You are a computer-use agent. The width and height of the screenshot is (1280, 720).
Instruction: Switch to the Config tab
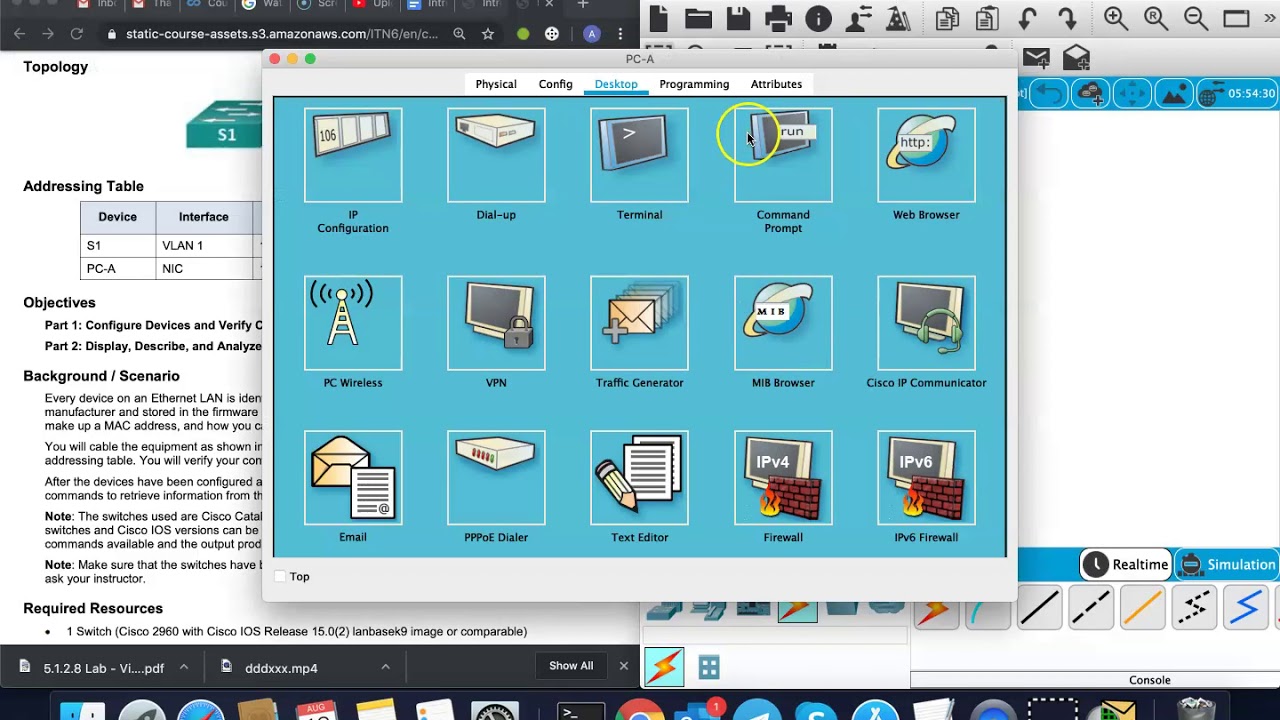tap(556, 84)
